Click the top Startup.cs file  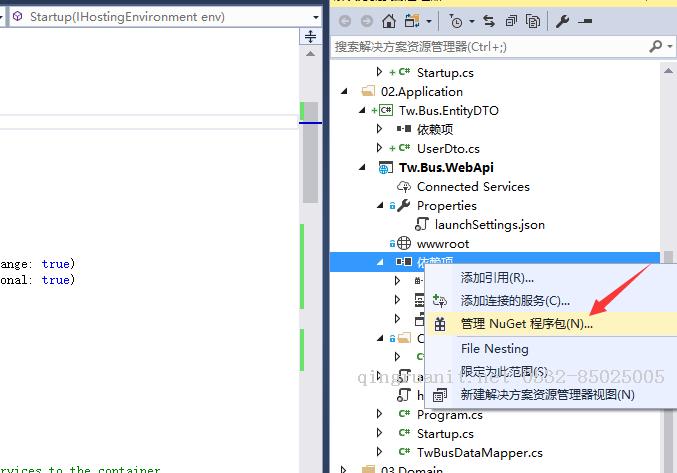pos(445,73)
